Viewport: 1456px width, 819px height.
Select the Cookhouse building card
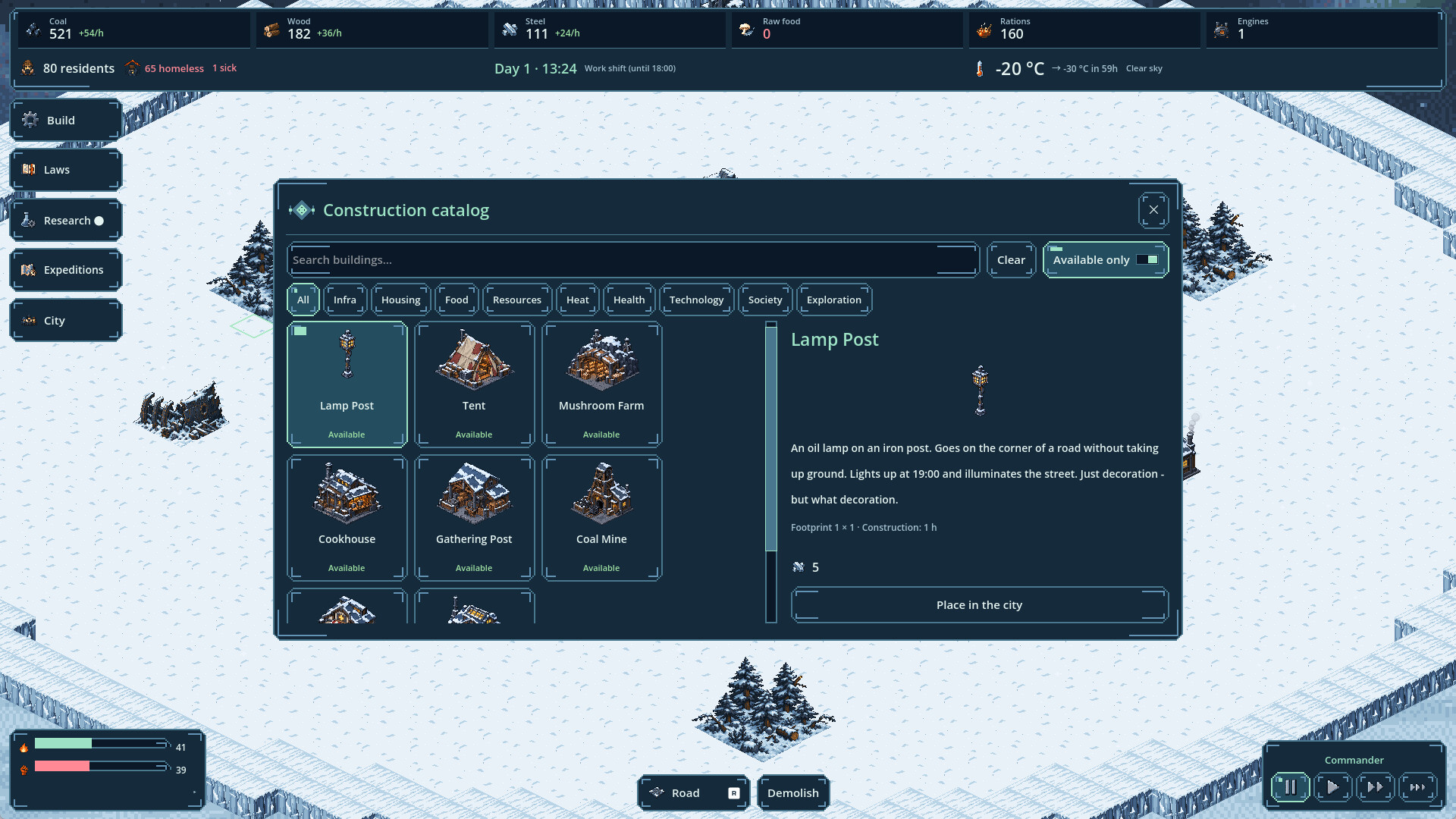(347, 518)
